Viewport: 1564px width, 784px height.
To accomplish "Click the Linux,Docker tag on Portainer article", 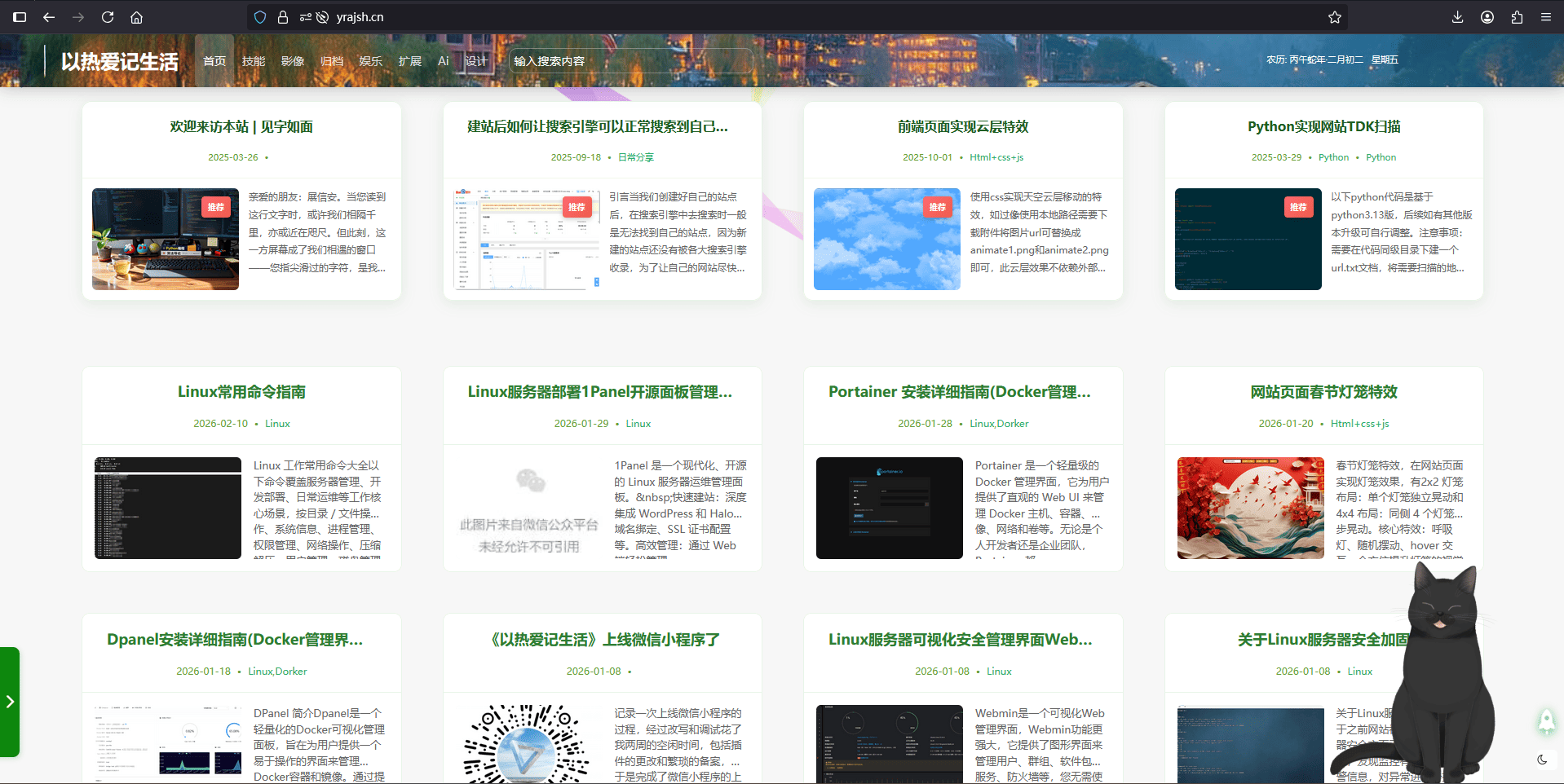I will (x=999, y=423).
